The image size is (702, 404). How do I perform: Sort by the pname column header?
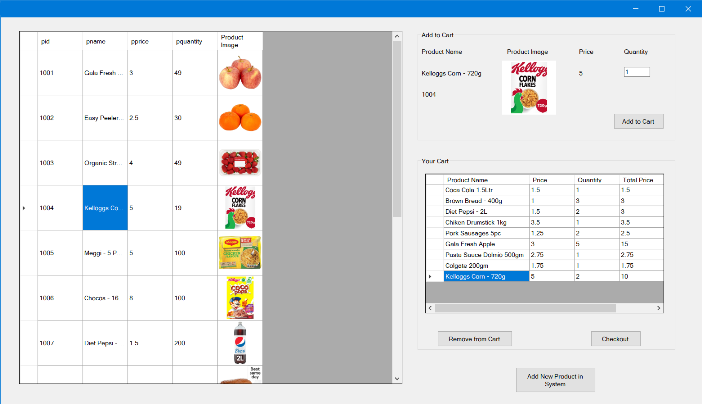pyautogui.click(x=103, y=41)
